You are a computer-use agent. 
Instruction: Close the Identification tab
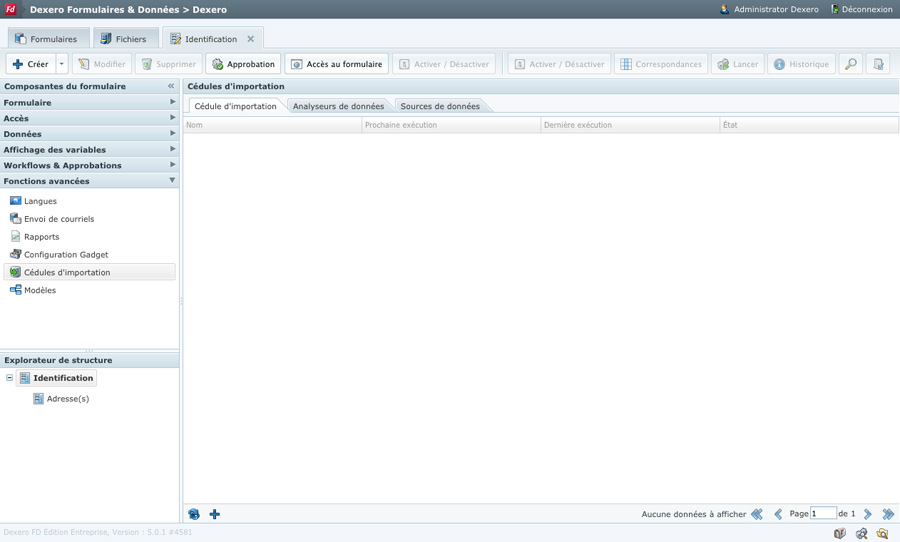coord(251,39)
